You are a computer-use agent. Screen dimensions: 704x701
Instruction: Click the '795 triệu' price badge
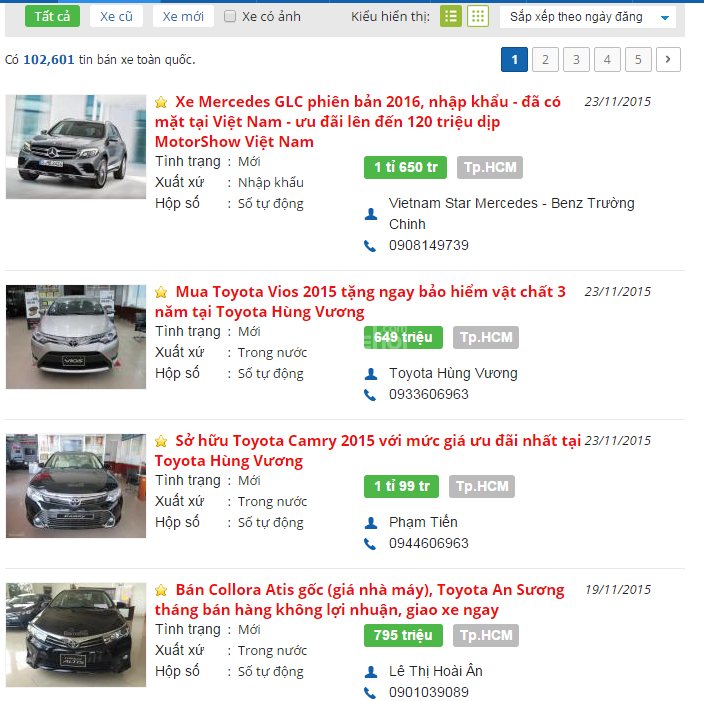[403, 635]
